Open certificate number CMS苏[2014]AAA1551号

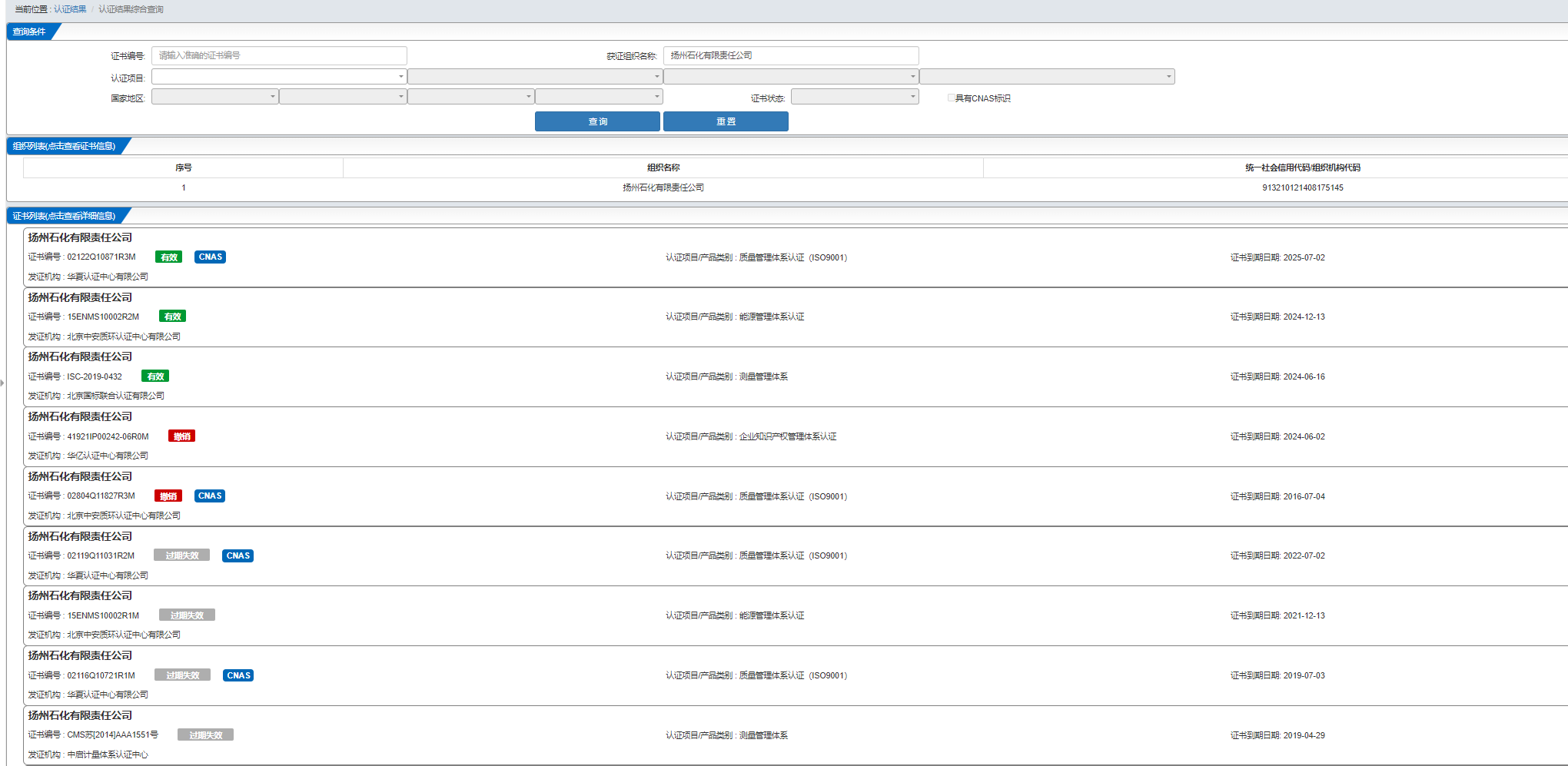[112, 734]
